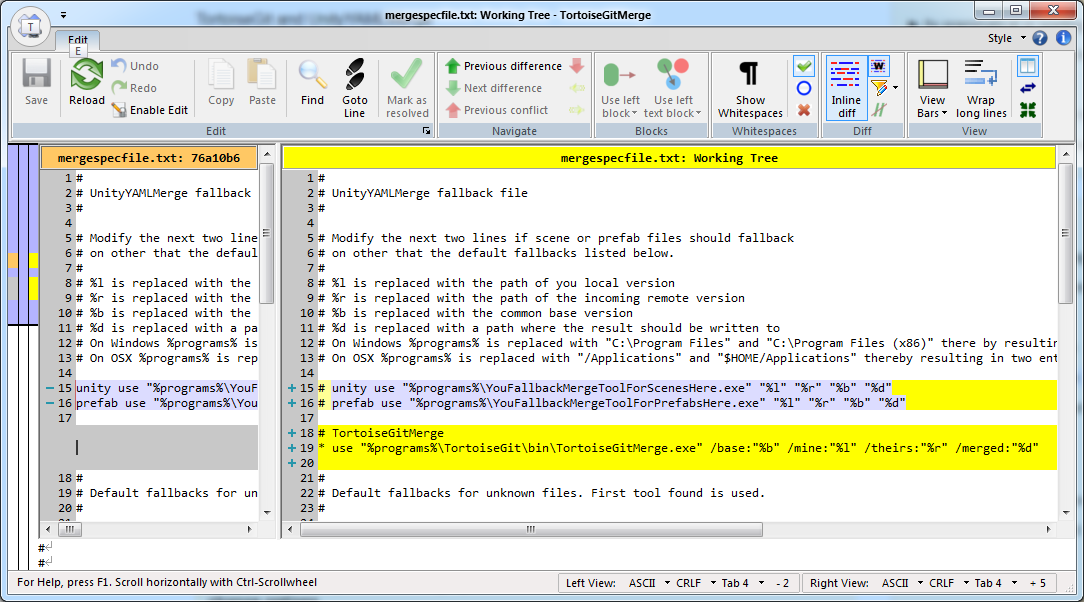Reload the compared files
Image resolution: width=1084 pixels, height=602 pixels.
(x=86, y=82)
